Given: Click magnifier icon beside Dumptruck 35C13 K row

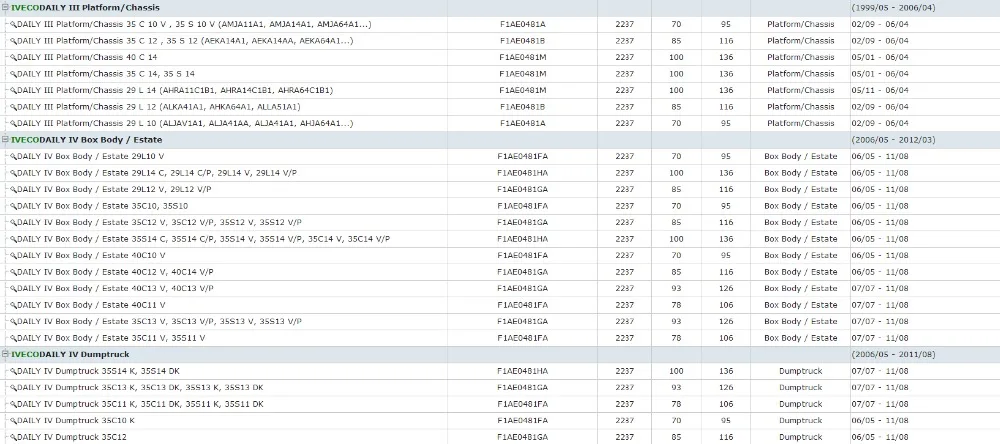Looking at the screenshot, I should 13,388.
